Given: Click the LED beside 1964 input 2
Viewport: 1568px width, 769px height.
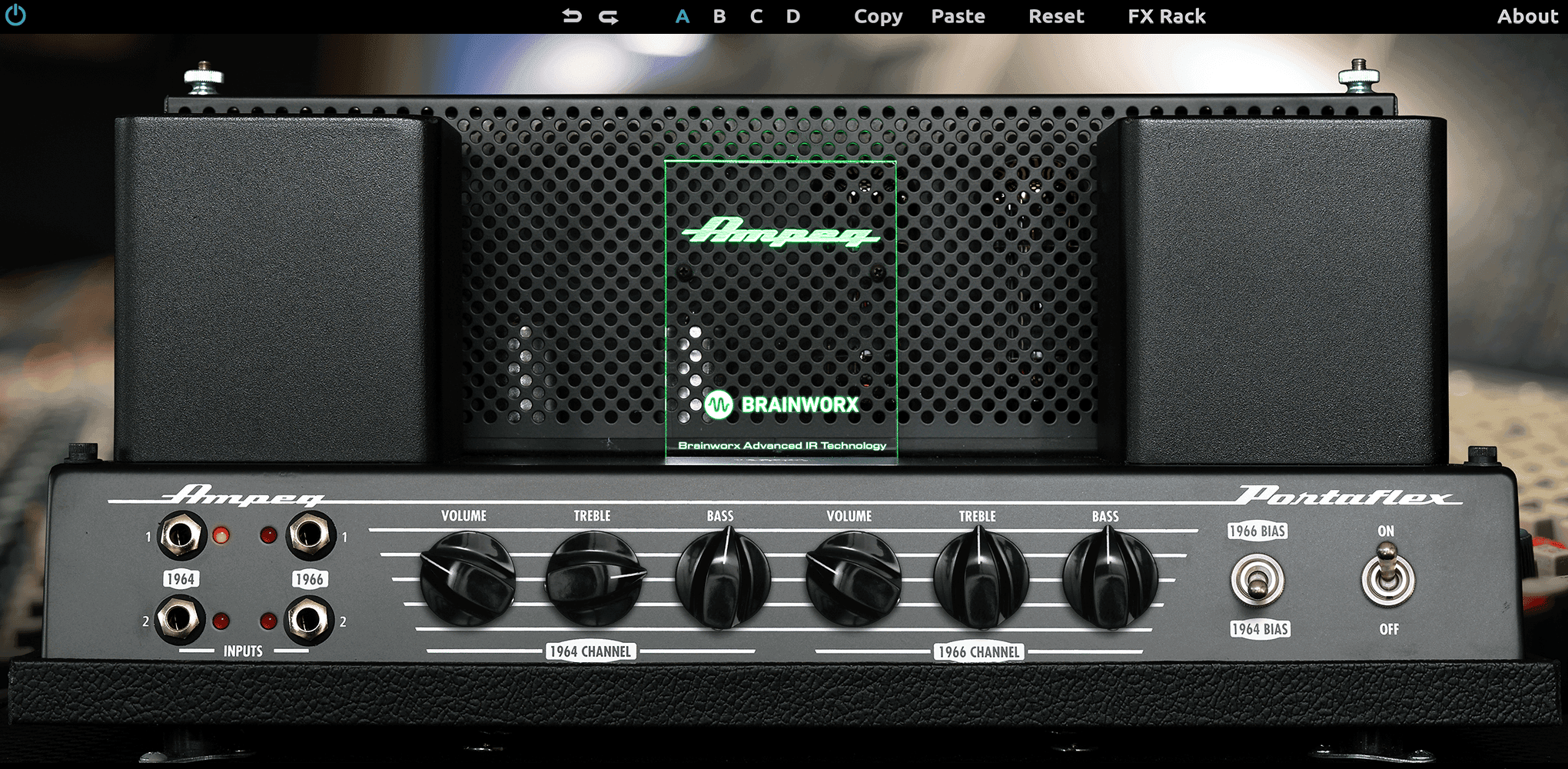Looking at the screenshot, I should [221, 621].
